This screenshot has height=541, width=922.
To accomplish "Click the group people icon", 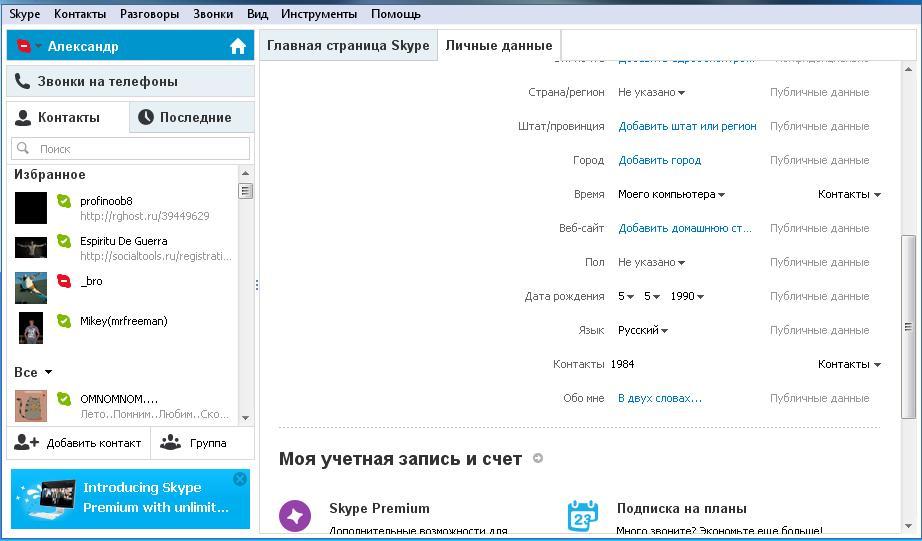I will coord(171,442).
